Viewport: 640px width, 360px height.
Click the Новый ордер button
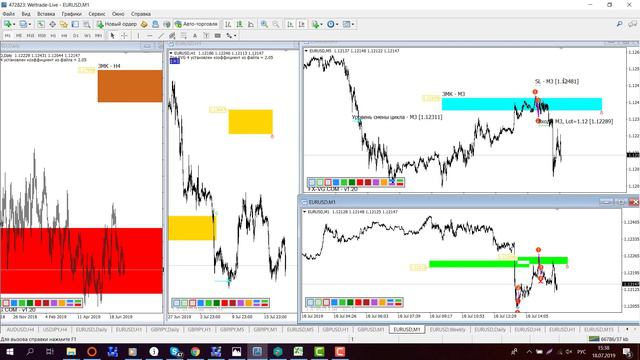click(x=117, y=24)
